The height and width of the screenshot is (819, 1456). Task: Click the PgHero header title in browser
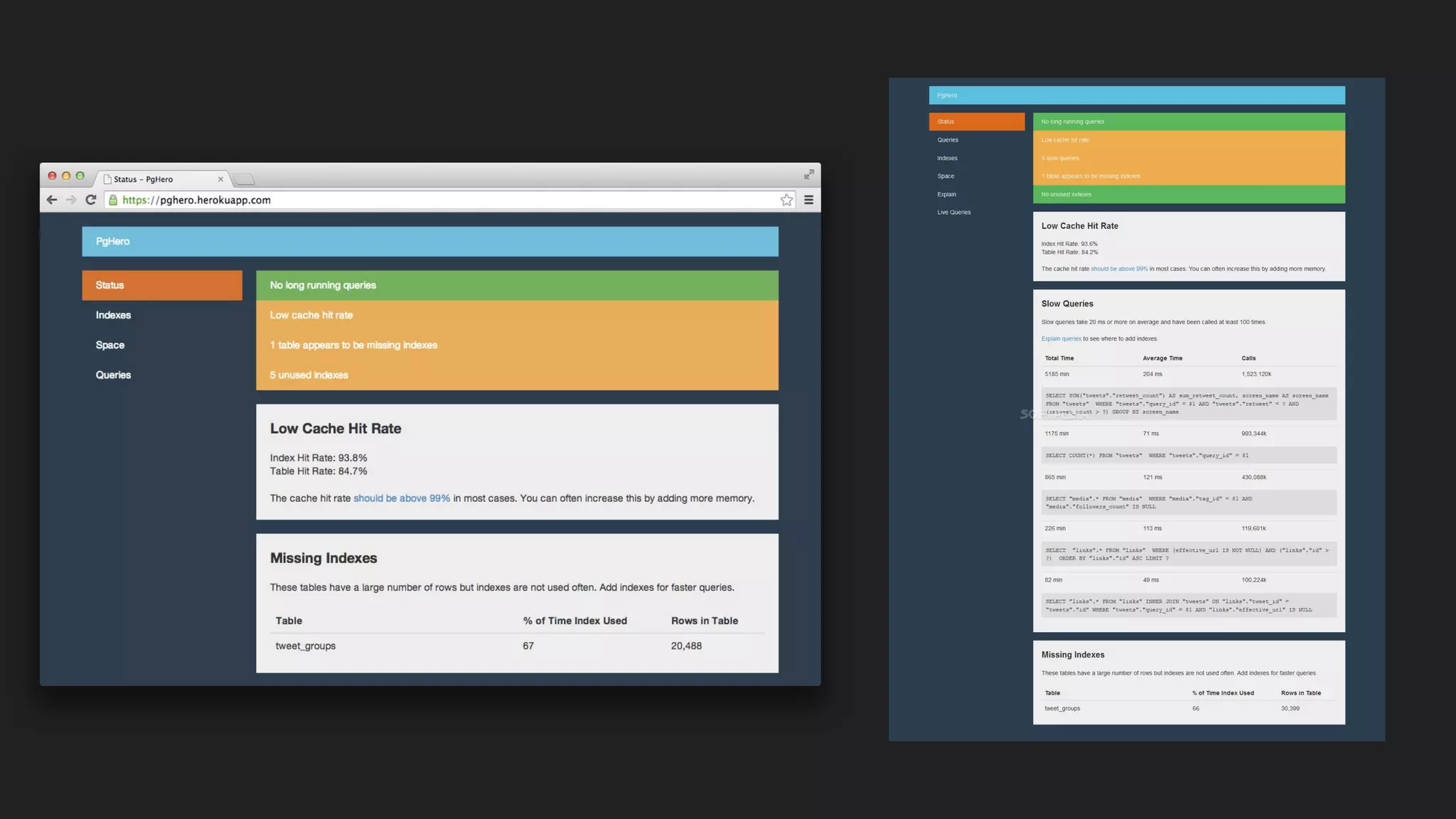[113, 241]
